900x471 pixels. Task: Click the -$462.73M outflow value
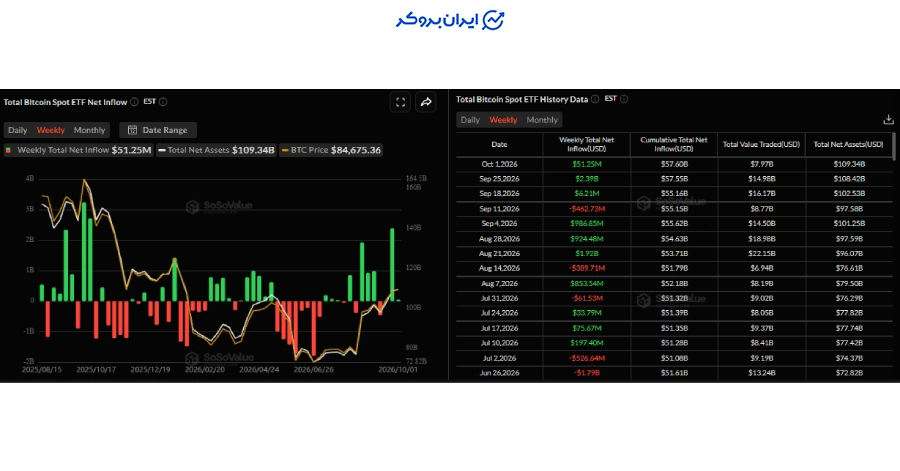coord(587,209)
